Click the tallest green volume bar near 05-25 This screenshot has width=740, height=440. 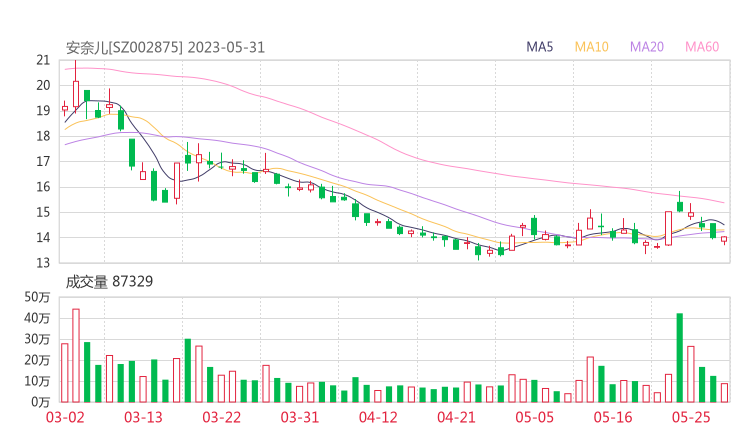(680, 358)
